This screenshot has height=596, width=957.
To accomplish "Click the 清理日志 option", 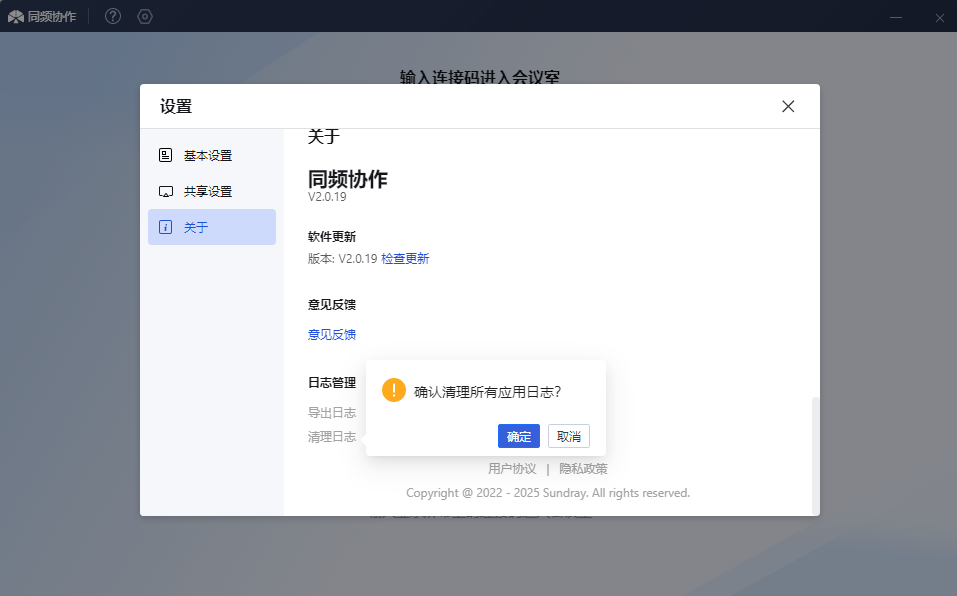I will coord(332,437).
